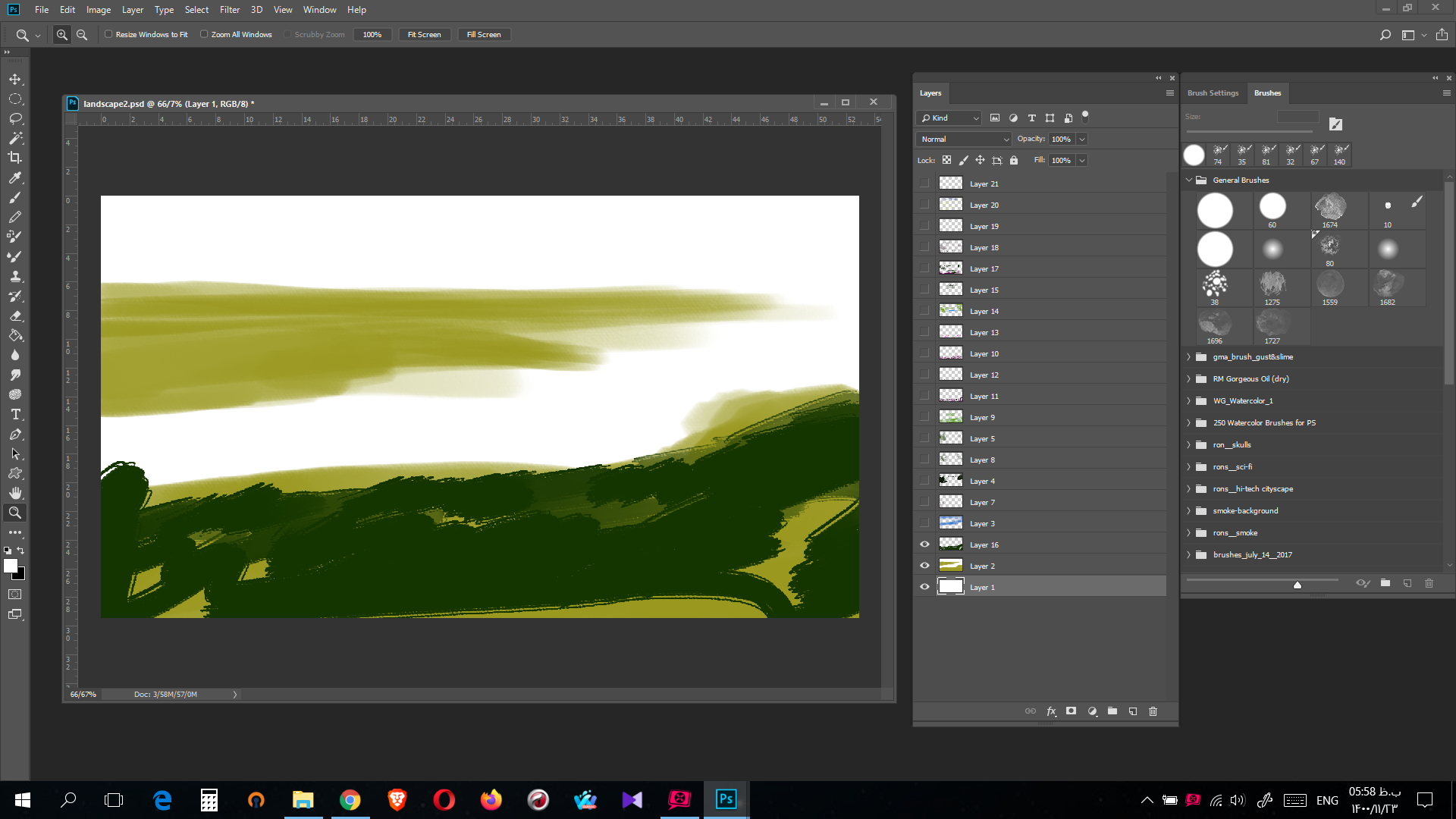This screenshot has height=819, width=1456.
Task: Select the Path Selection tool
Action: (15, 453)
